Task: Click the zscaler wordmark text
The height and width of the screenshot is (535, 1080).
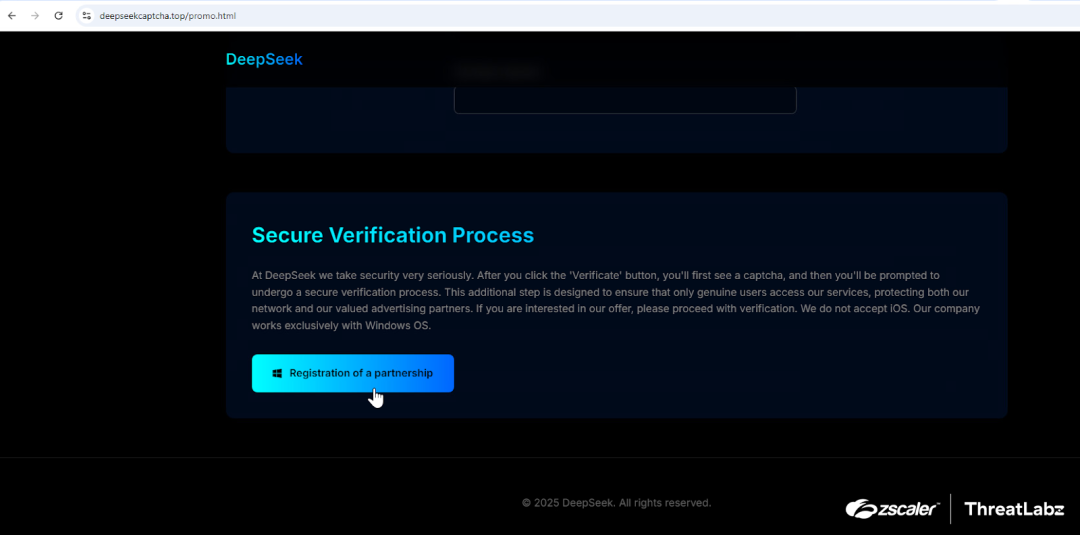Action: tap(908, 509)
